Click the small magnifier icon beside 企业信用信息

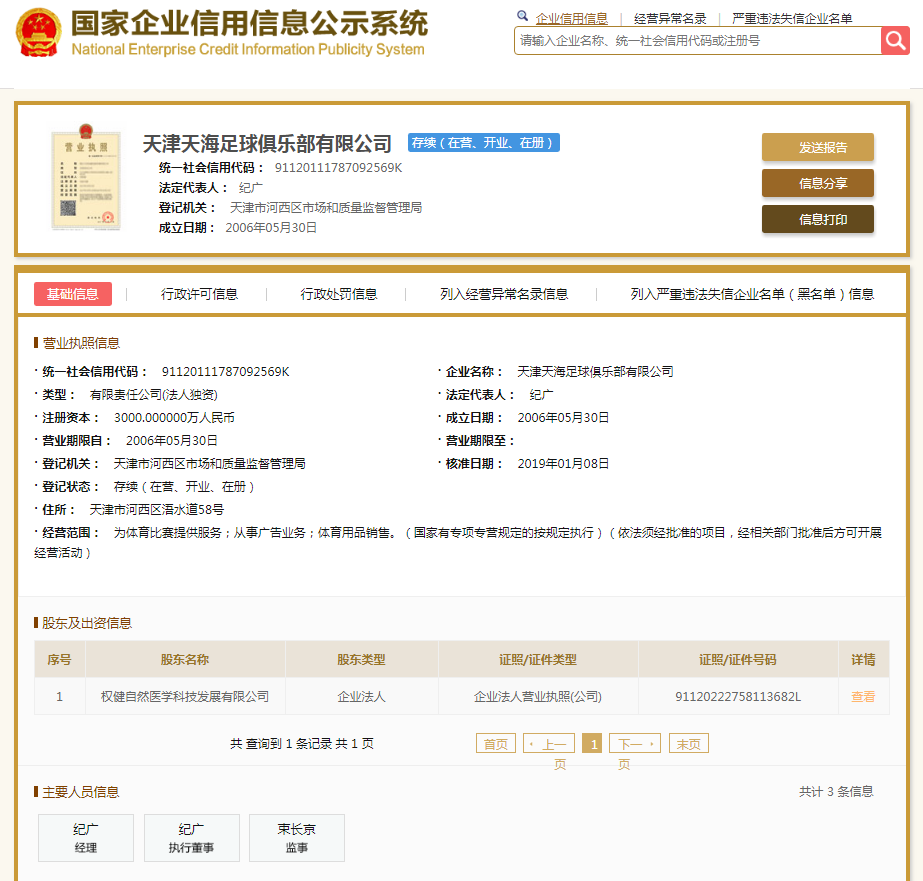(x=522, y=16)
